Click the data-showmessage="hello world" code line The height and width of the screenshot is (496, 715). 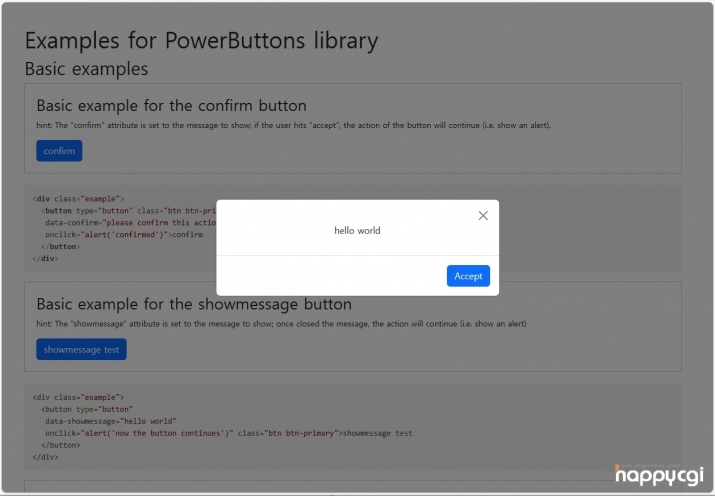point(111,421)
